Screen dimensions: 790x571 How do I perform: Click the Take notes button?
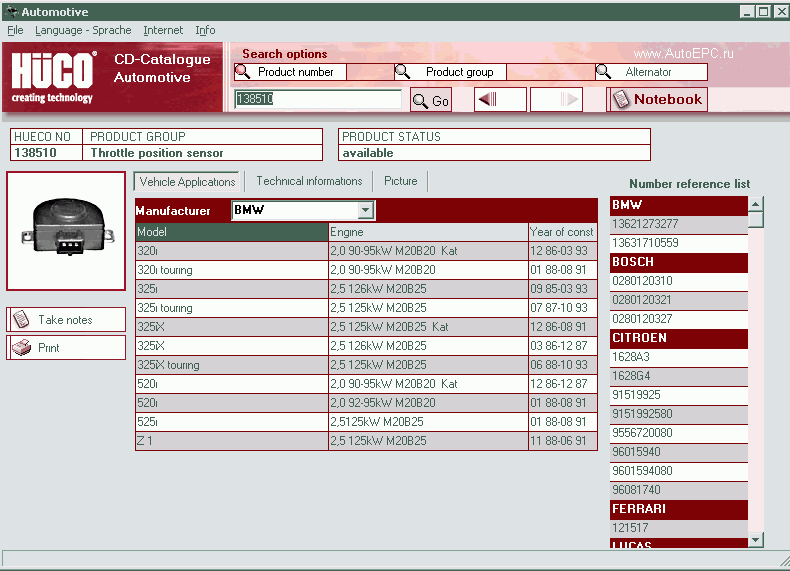66,320
